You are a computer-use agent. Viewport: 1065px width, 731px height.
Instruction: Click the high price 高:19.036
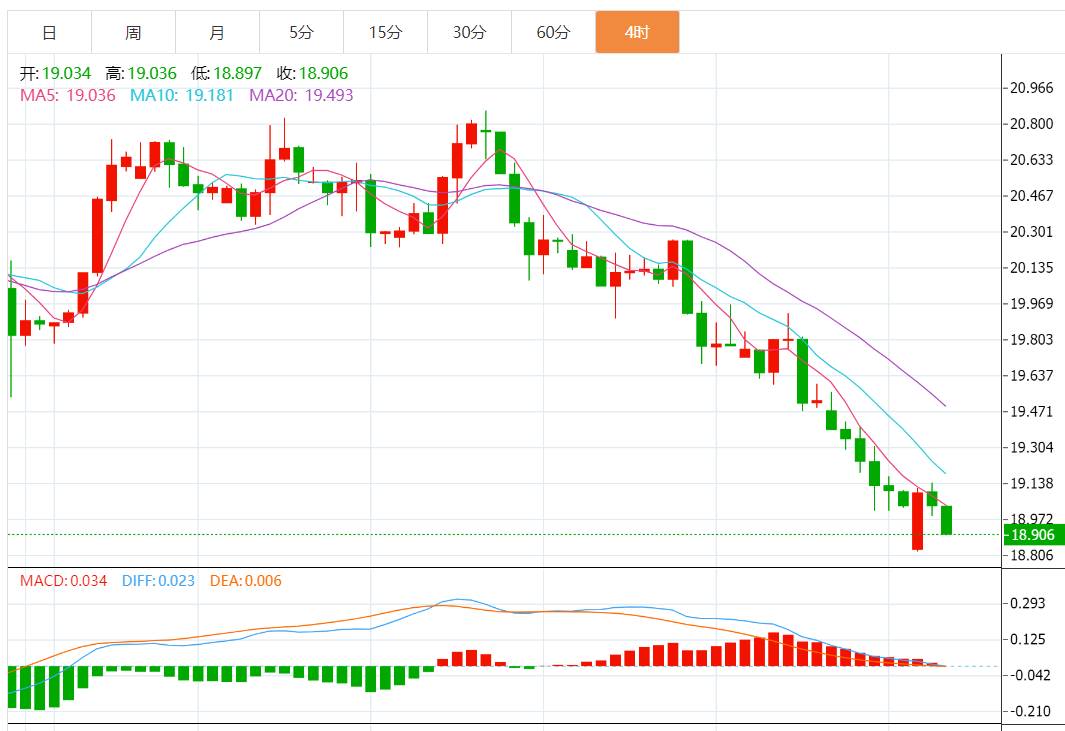[x=141, y=73]
